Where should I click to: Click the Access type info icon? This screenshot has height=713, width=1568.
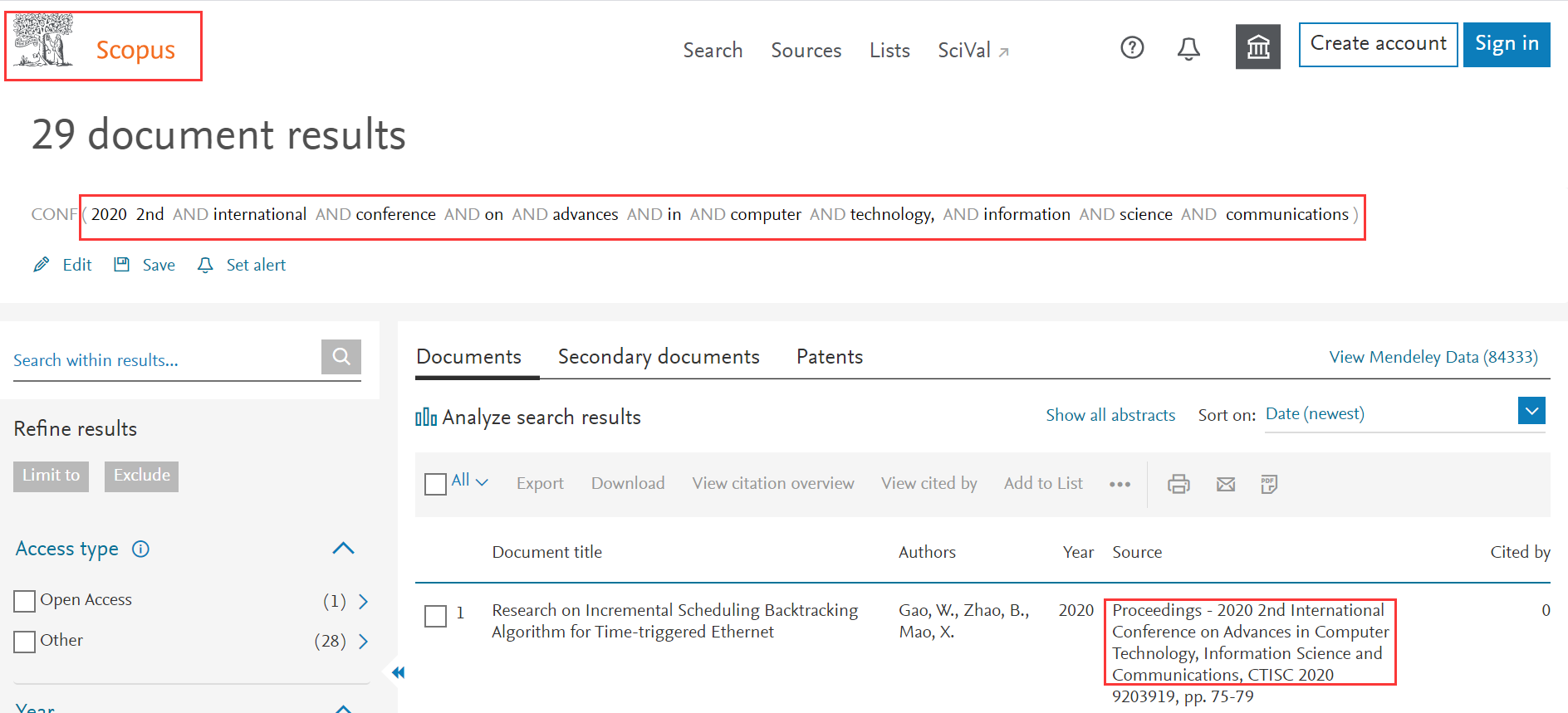141,549
